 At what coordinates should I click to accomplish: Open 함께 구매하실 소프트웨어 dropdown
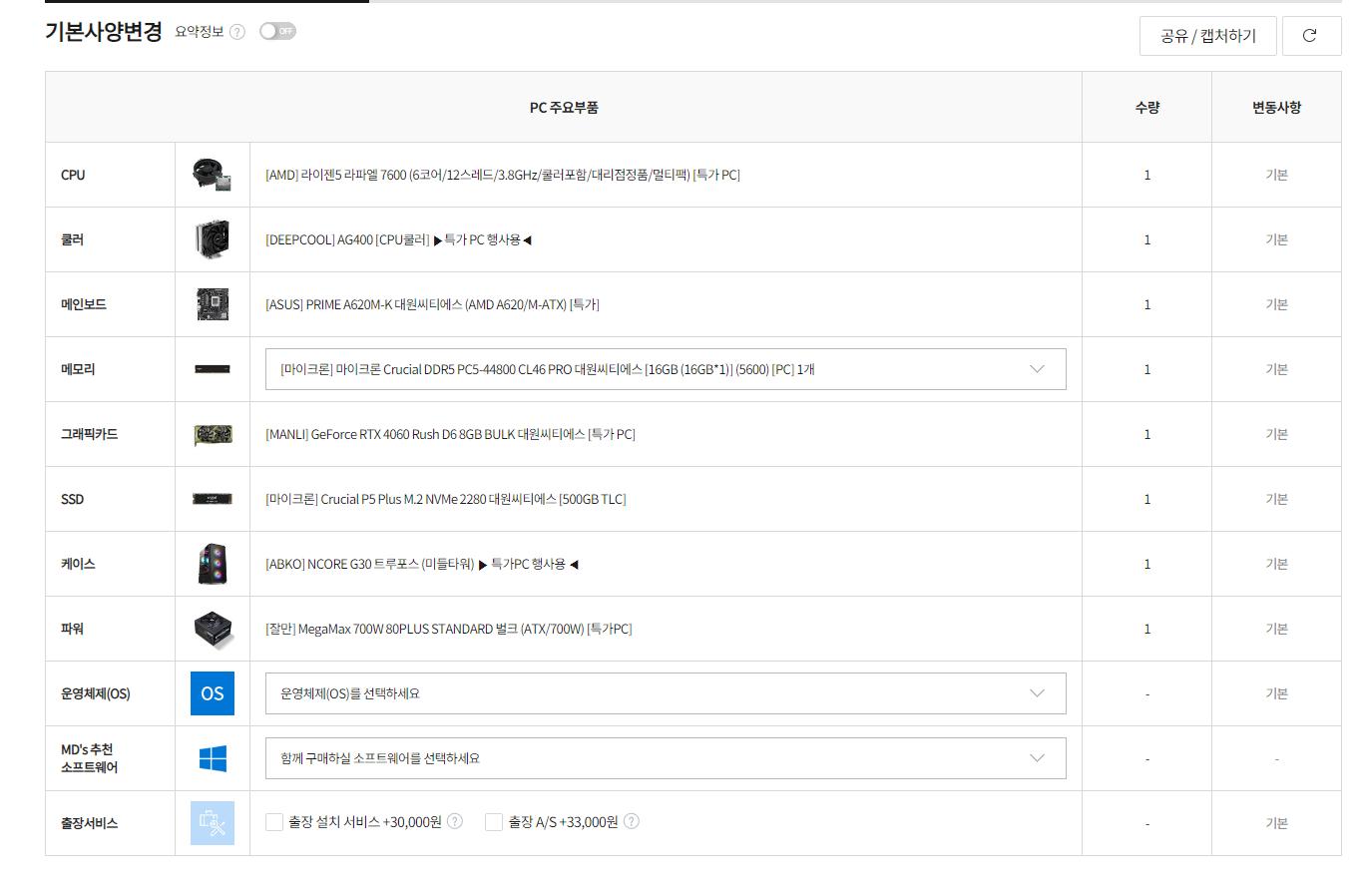point(666,758)
